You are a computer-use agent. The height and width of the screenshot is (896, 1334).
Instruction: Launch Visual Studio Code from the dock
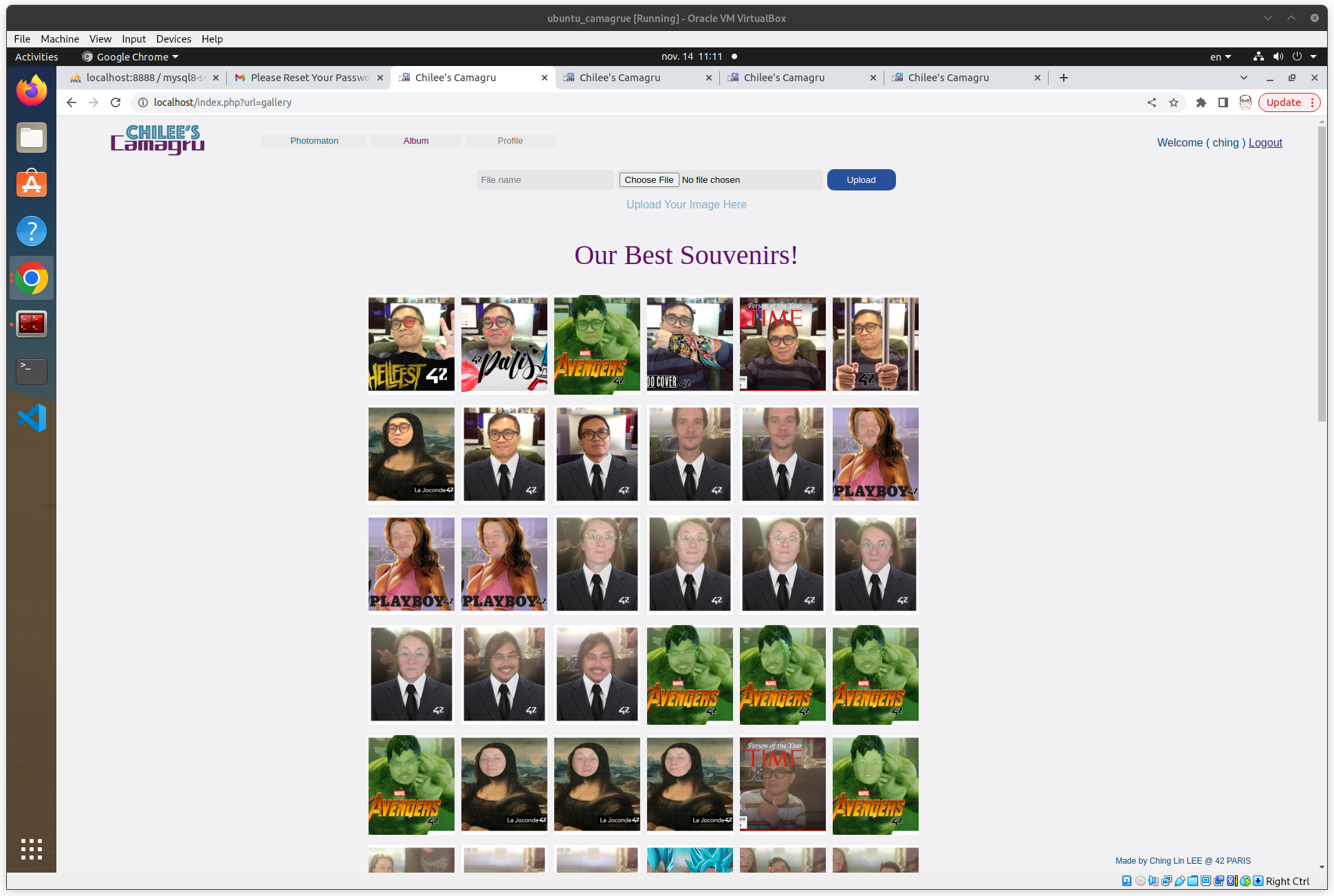[x=32, y=418]
